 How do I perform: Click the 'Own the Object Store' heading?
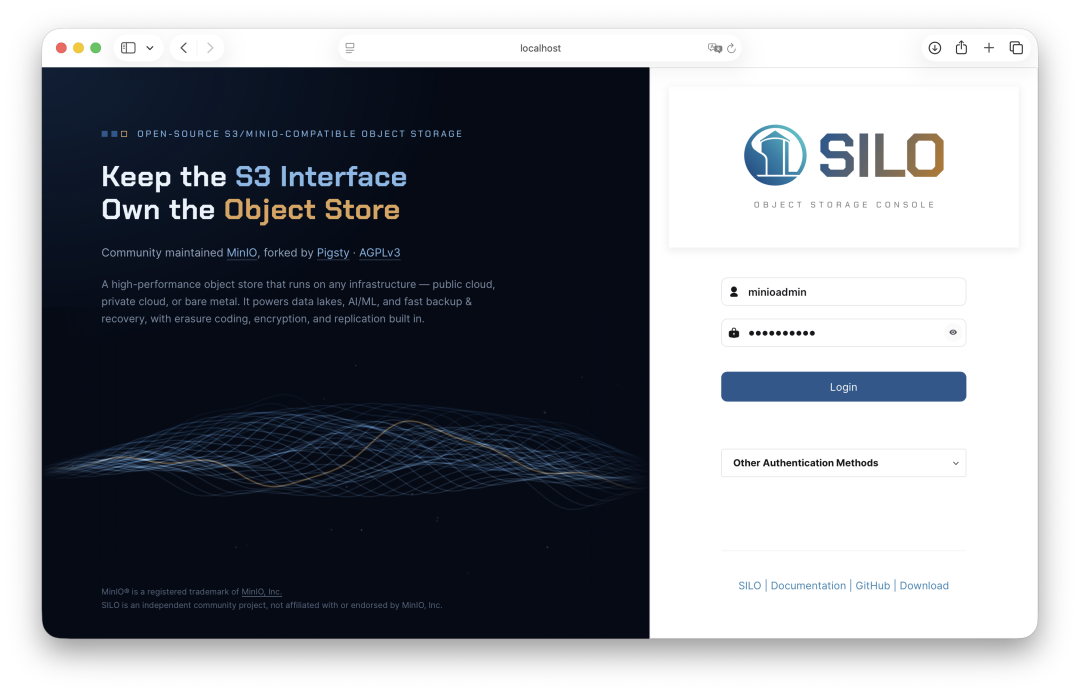(251, 210)
